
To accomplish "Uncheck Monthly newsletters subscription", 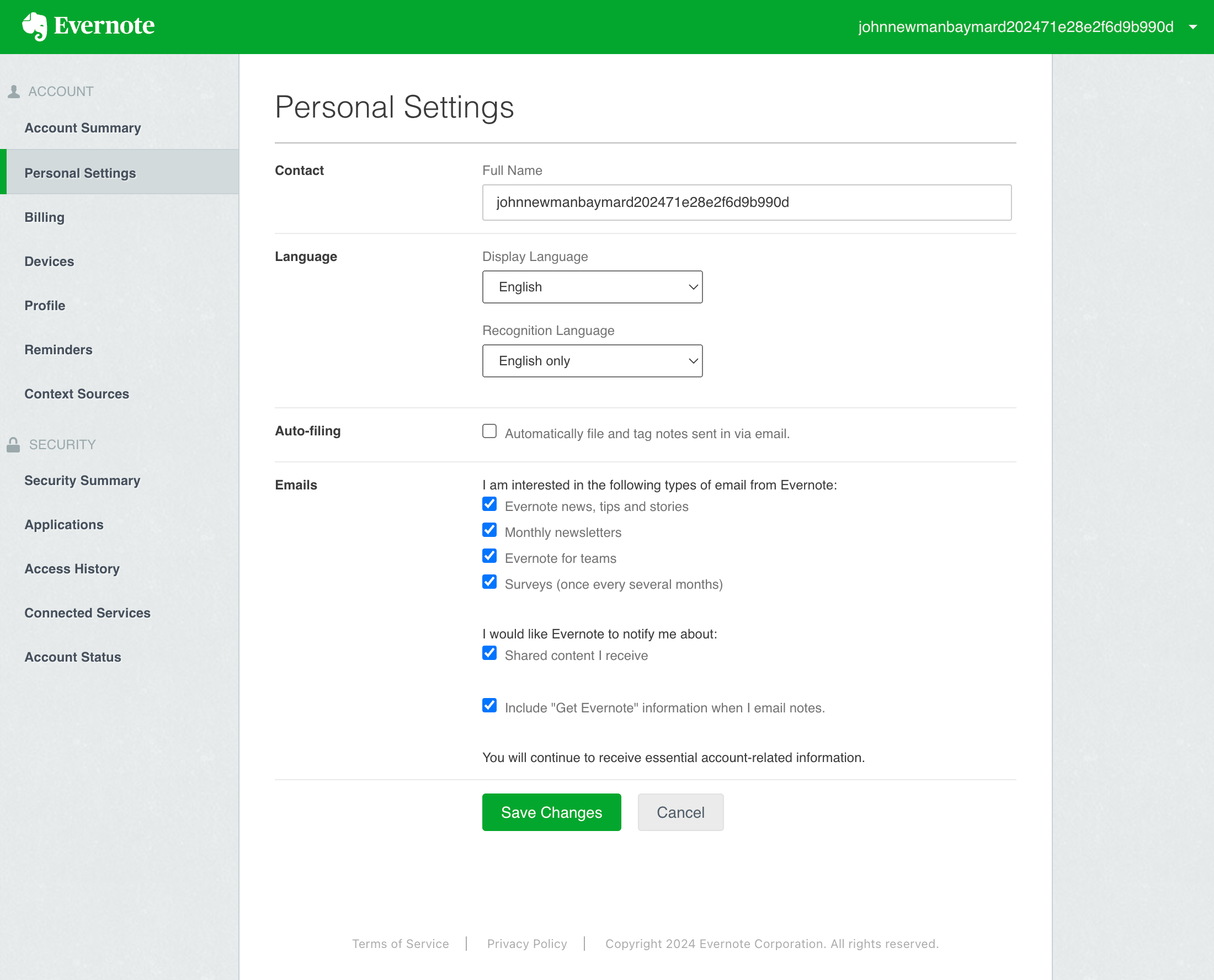I will 489,530.
